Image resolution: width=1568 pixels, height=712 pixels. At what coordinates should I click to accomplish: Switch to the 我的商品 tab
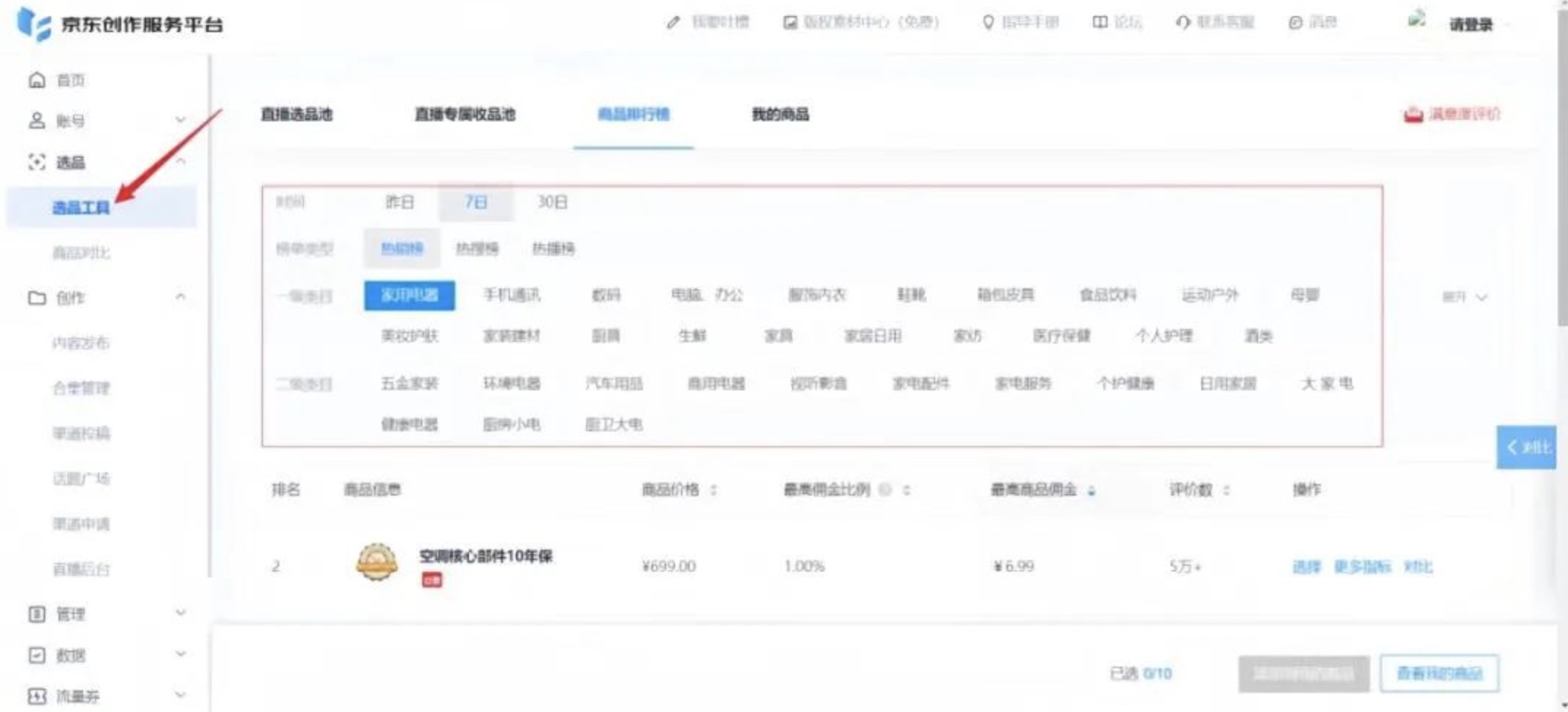[x=781, y=115]
